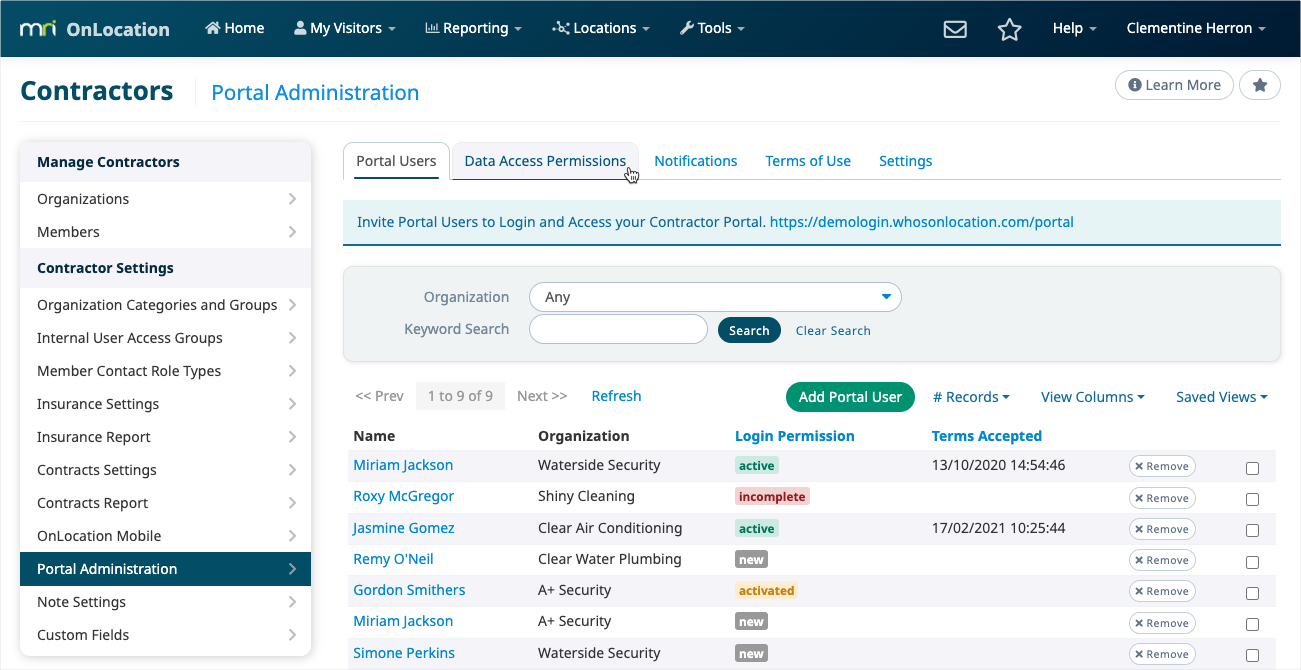Open the Locations menu
This screenshot has height=670, width=1301.
click(x=601, y=28)
